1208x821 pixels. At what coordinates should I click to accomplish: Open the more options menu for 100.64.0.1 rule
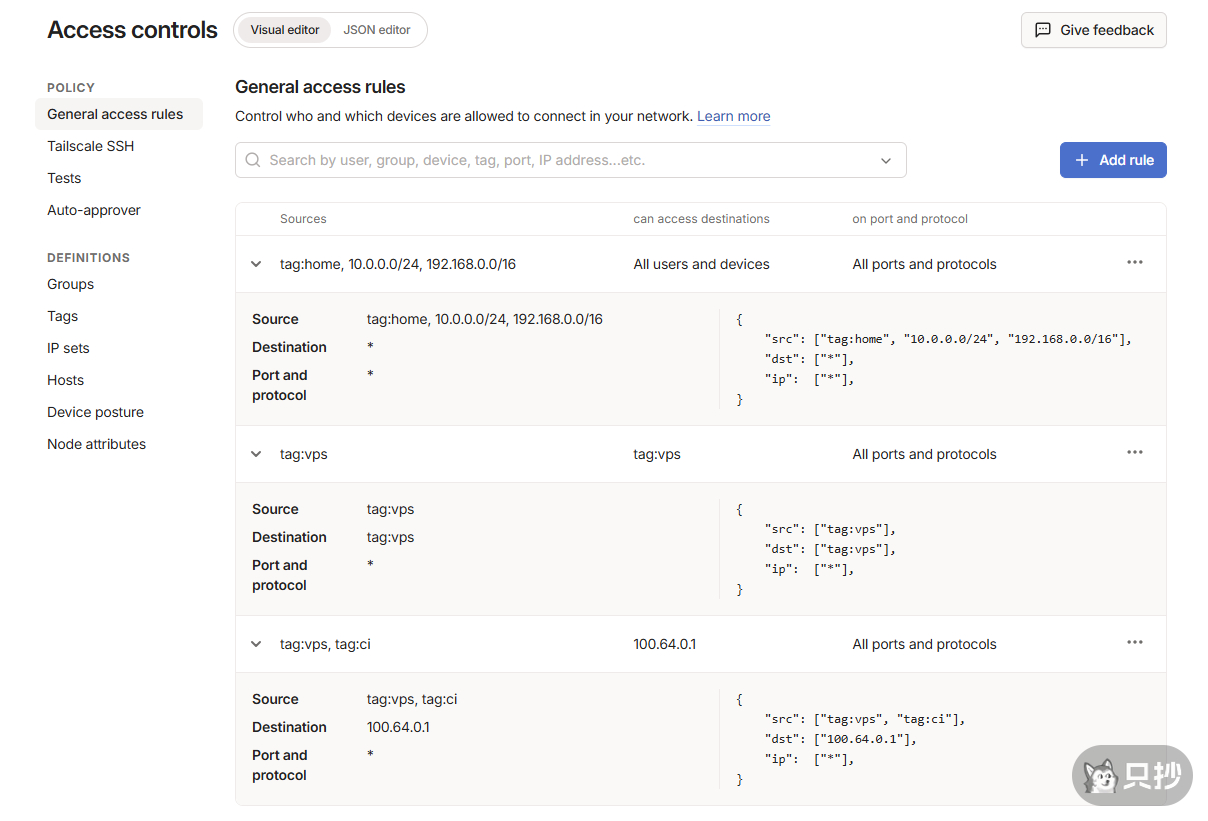click(x=1134, y=643)
